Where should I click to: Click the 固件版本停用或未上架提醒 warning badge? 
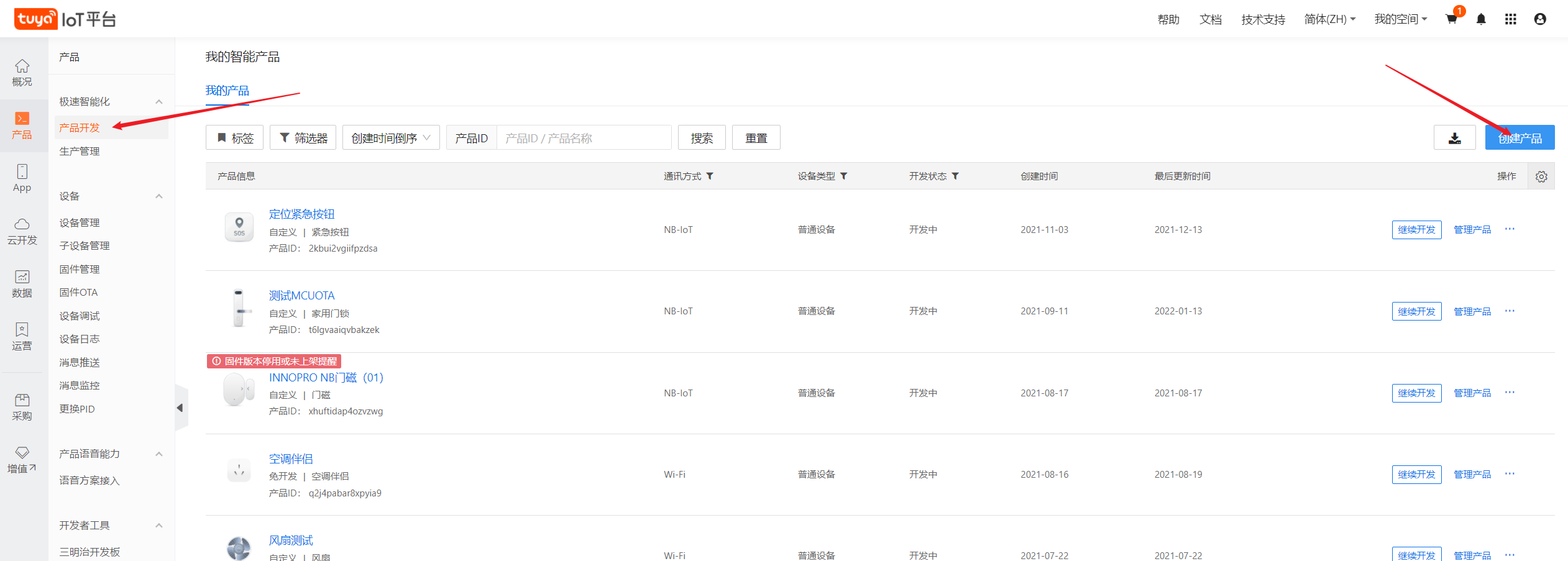[274, 361]
